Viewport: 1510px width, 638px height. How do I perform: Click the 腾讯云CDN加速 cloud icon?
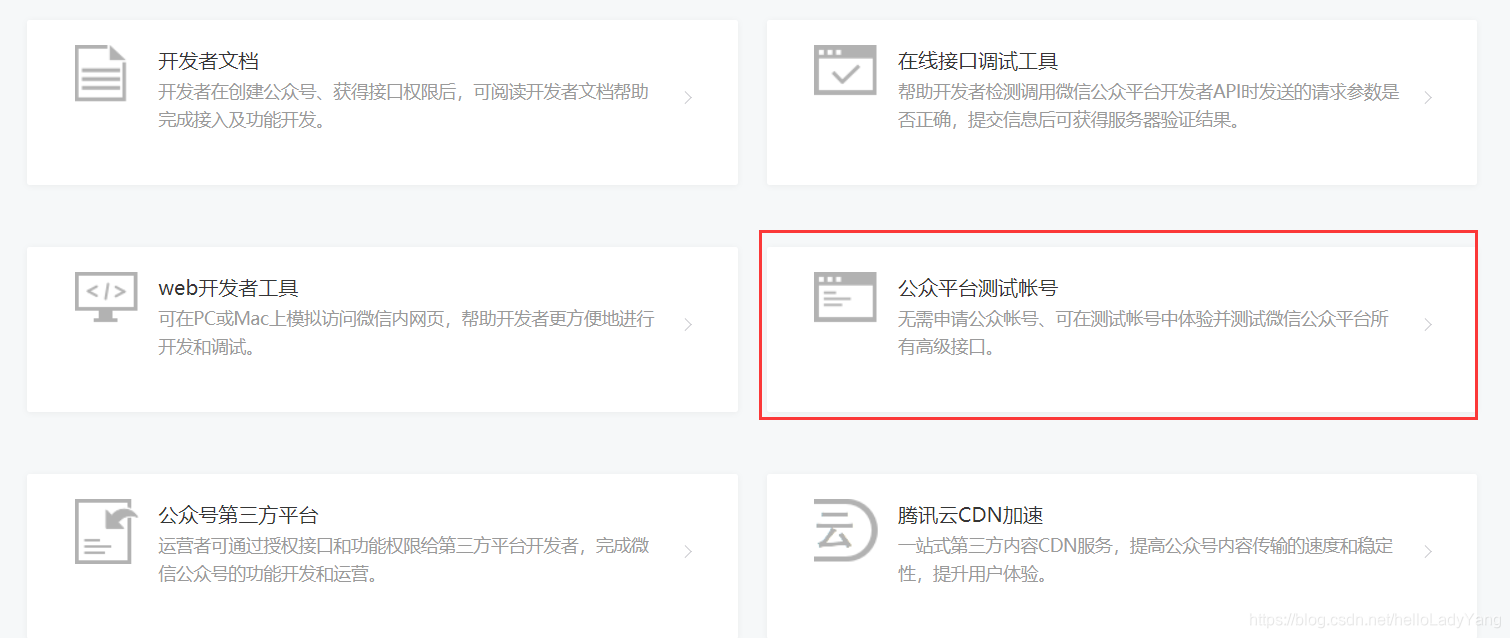click(x=845, y=528)
